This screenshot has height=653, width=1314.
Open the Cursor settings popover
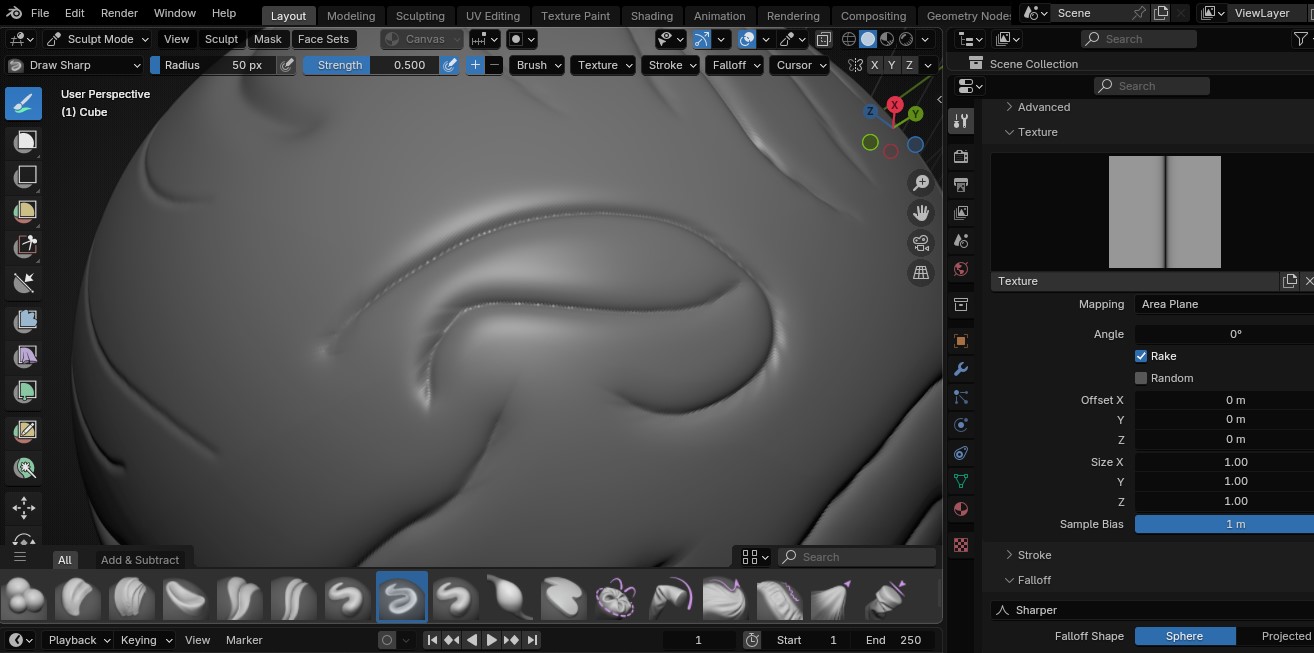[800, 65]
